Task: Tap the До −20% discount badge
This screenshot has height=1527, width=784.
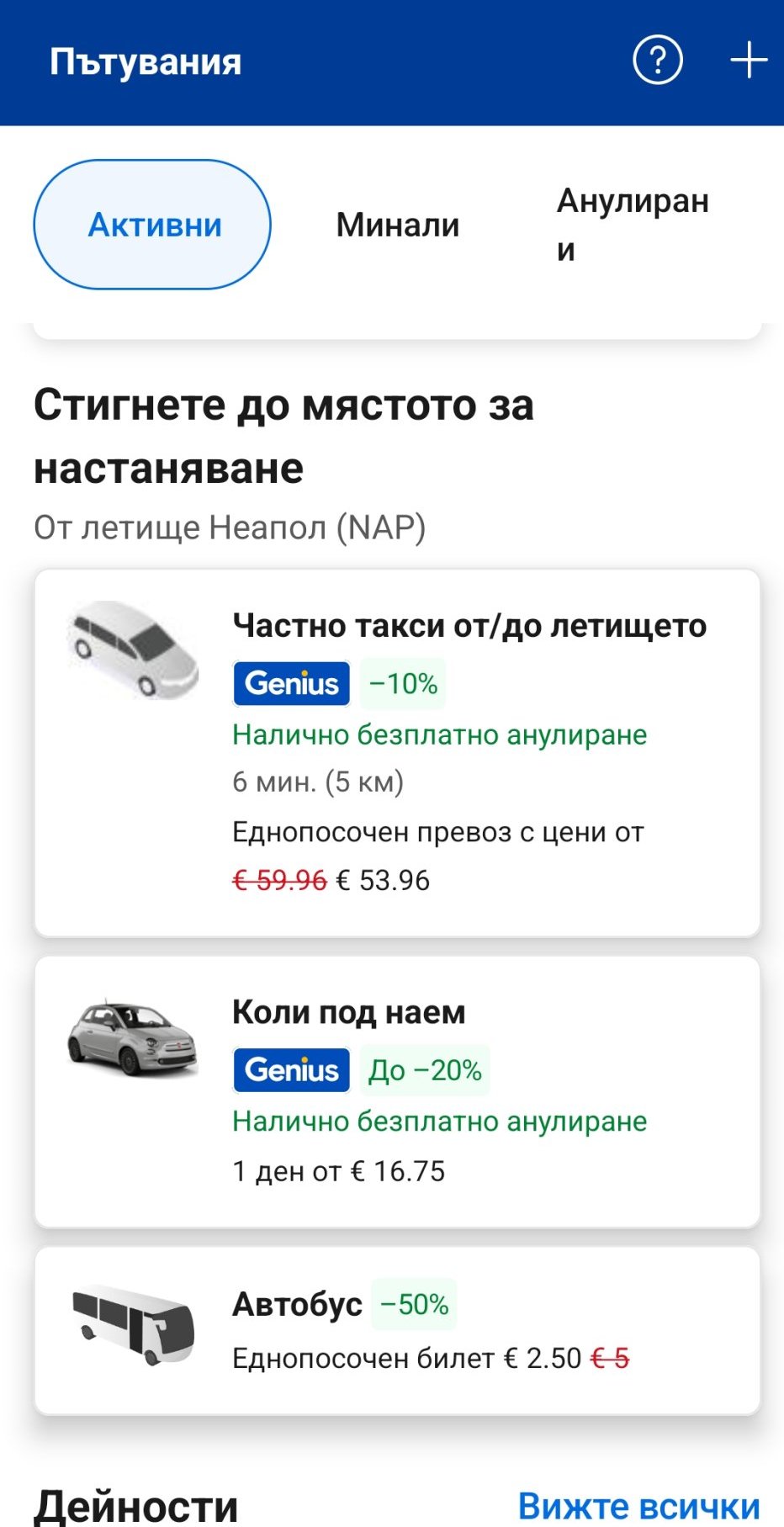Action: [x=425, y=1070]
